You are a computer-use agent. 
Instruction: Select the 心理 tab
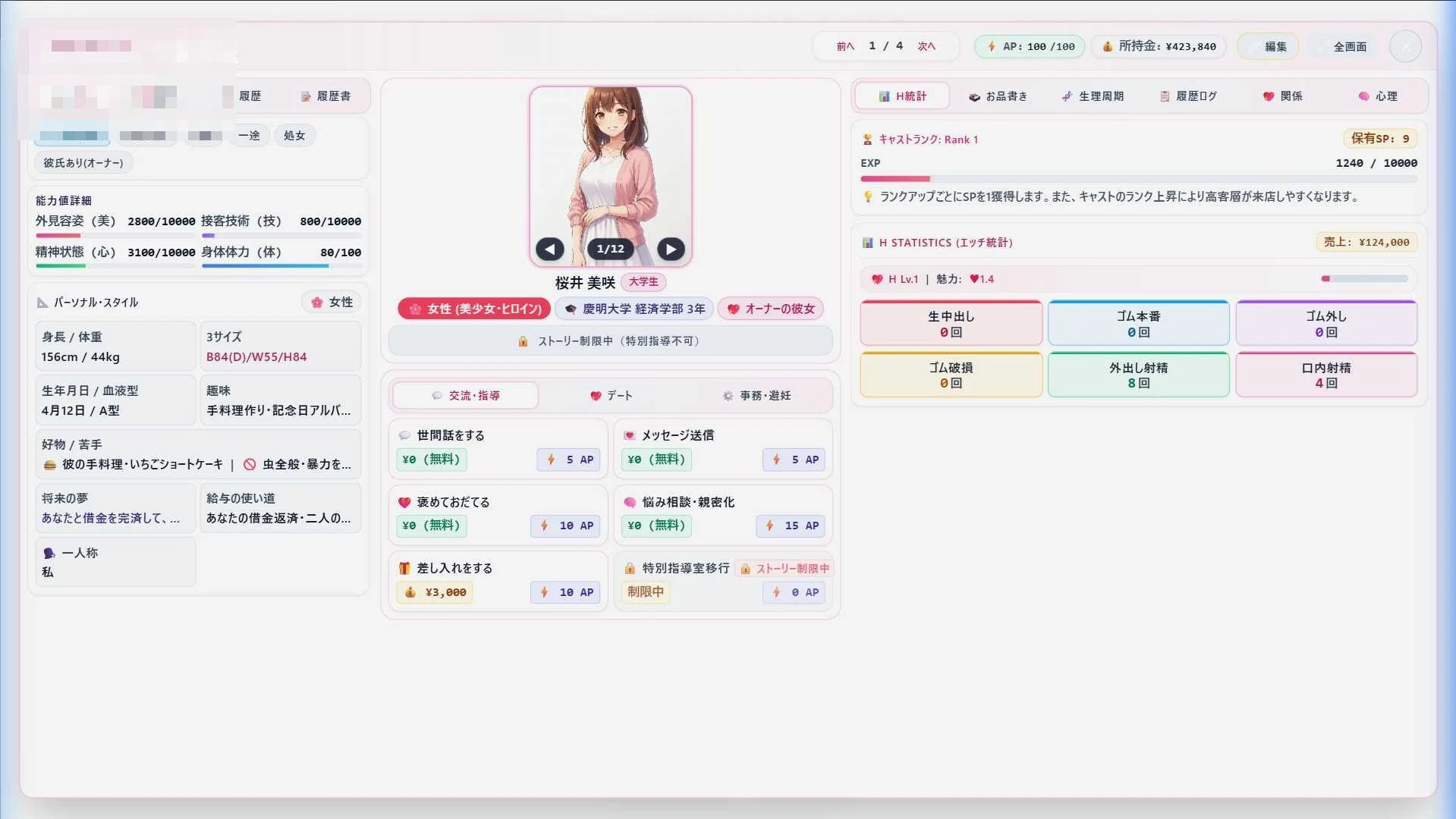[1378, 96]
